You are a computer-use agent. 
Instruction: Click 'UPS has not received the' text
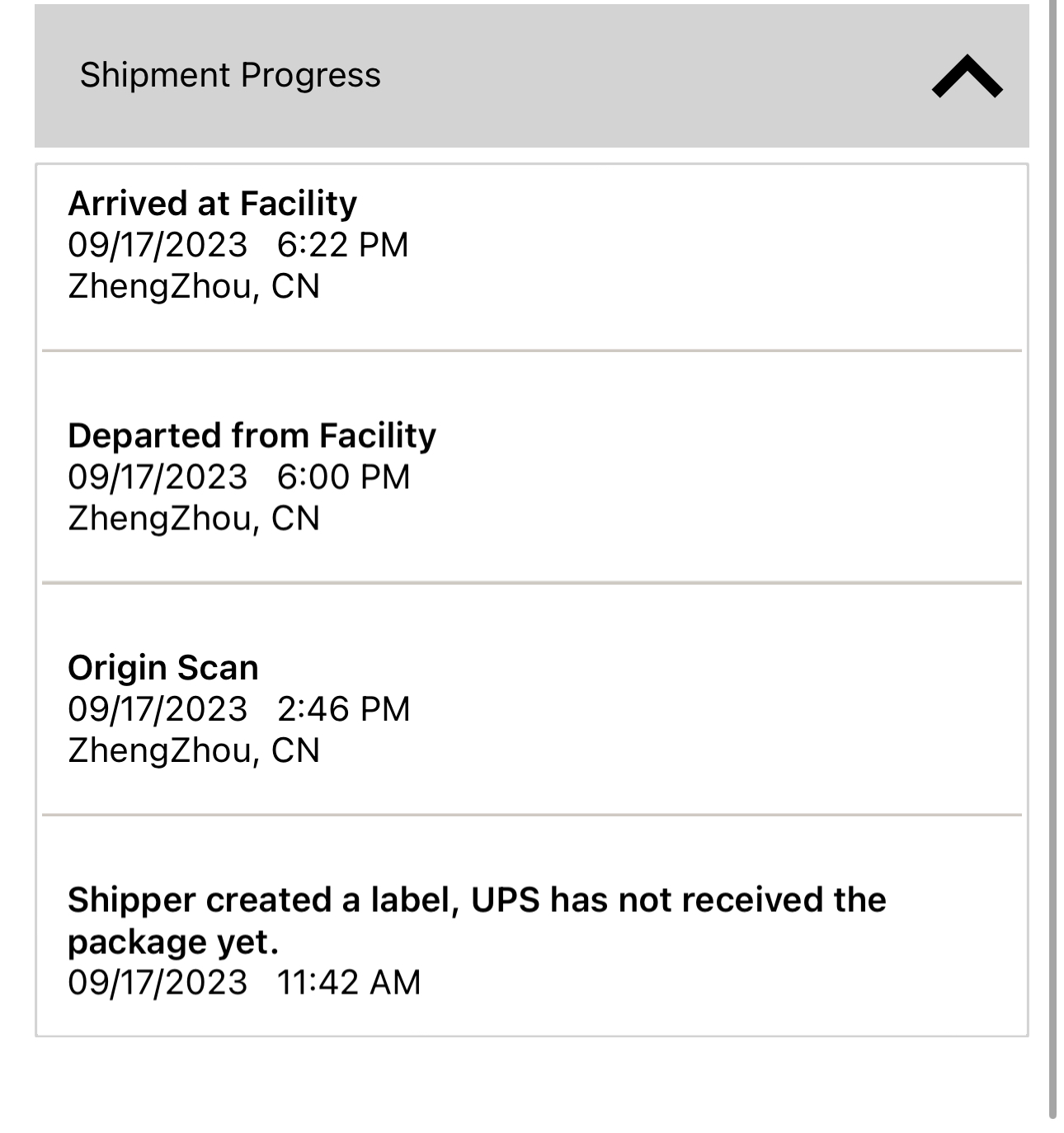tap(678, 900)
